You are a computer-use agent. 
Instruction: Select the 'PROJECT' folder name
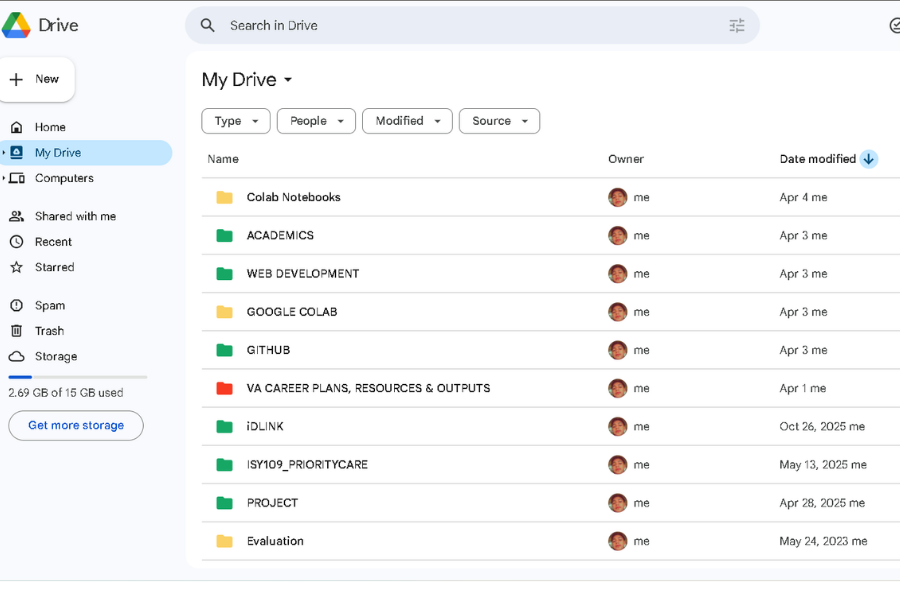point(272,503)
